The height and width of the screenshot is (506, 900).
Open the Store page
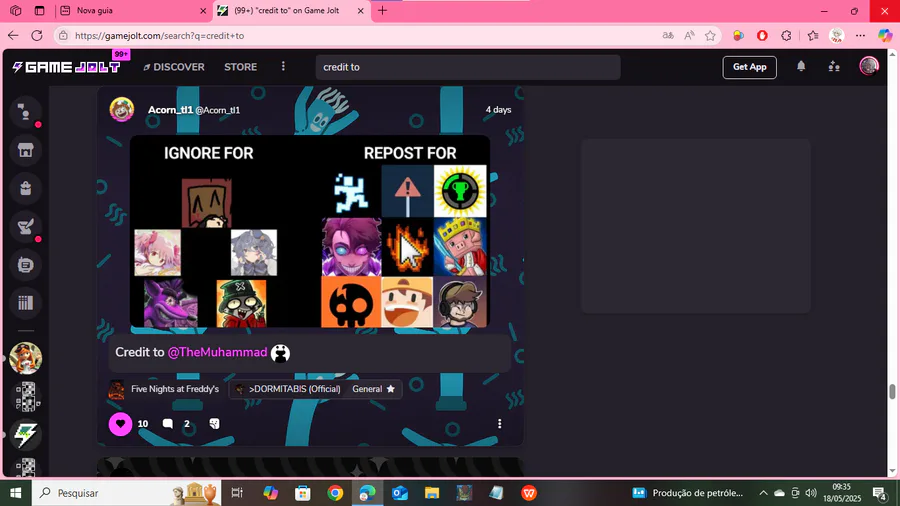click(240, 67)
